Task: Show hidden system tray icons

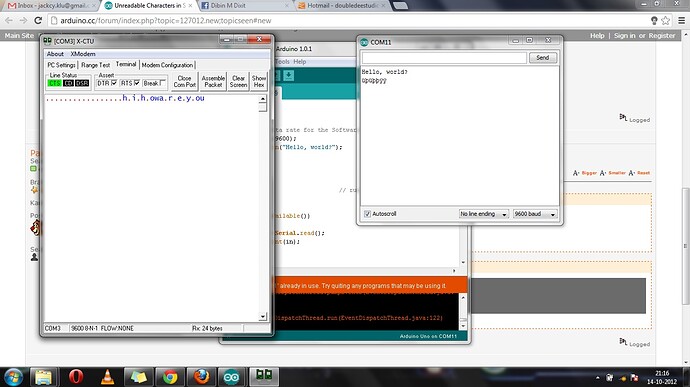Action: tap(598, 378)
